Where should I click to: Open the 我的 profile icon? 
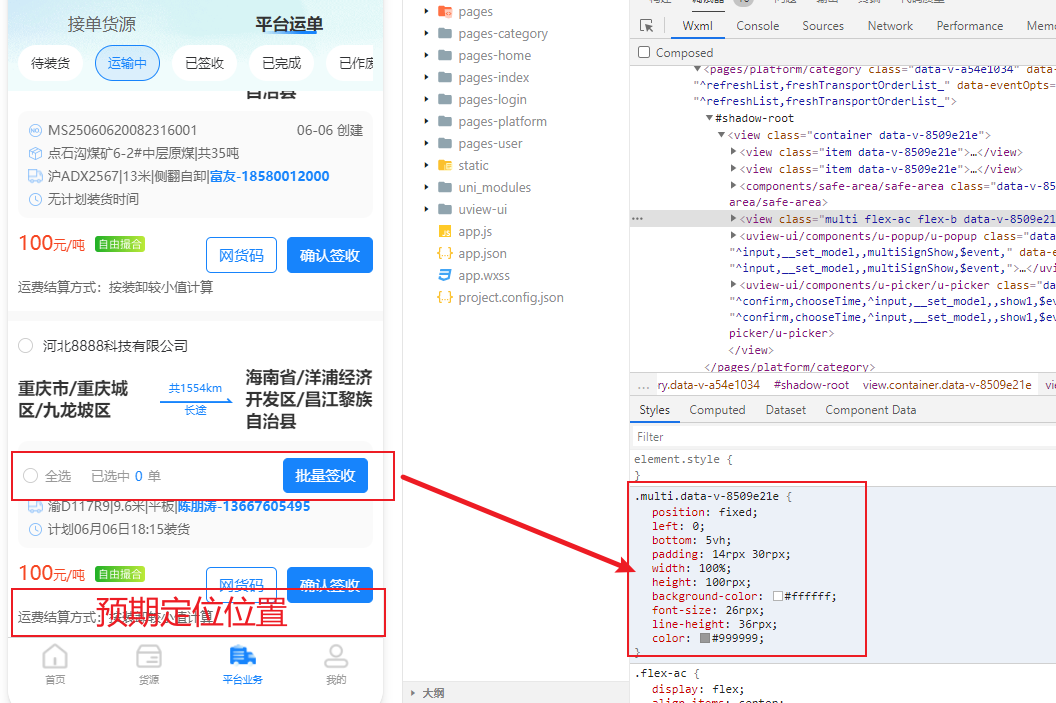(x=336, y=657)
